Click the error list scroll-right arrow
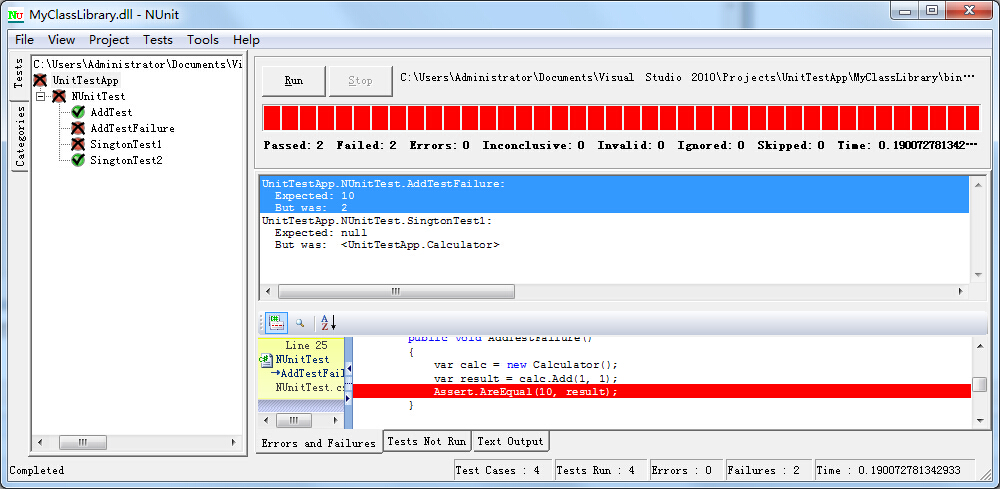The image size is (1000, 489). tap(961, 291)
